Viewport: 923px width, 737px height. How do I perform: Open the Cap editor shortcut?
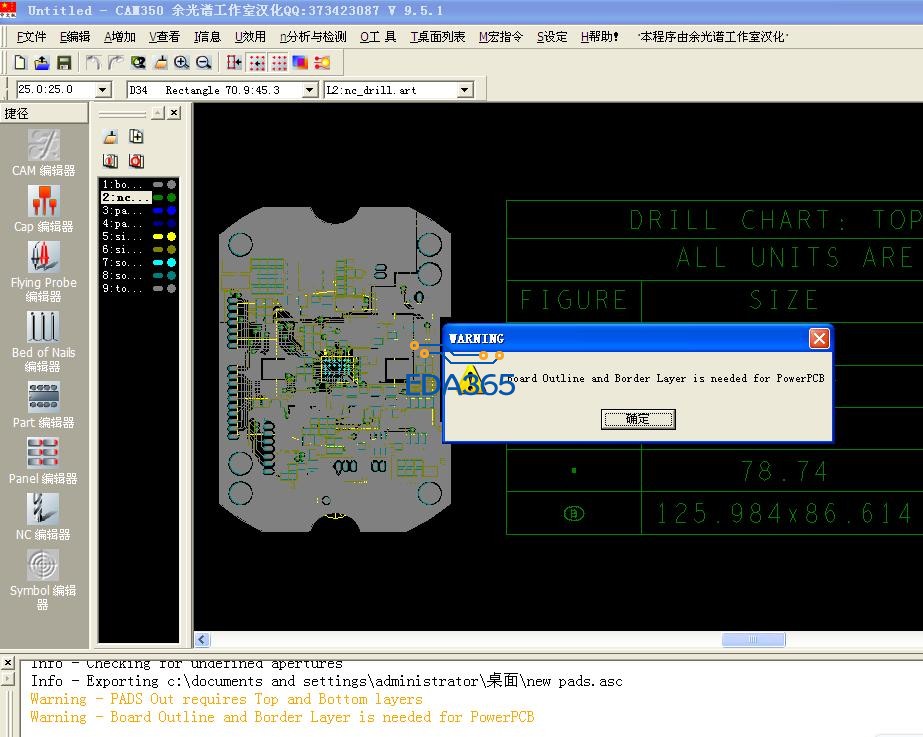click(x=44, y=209)
